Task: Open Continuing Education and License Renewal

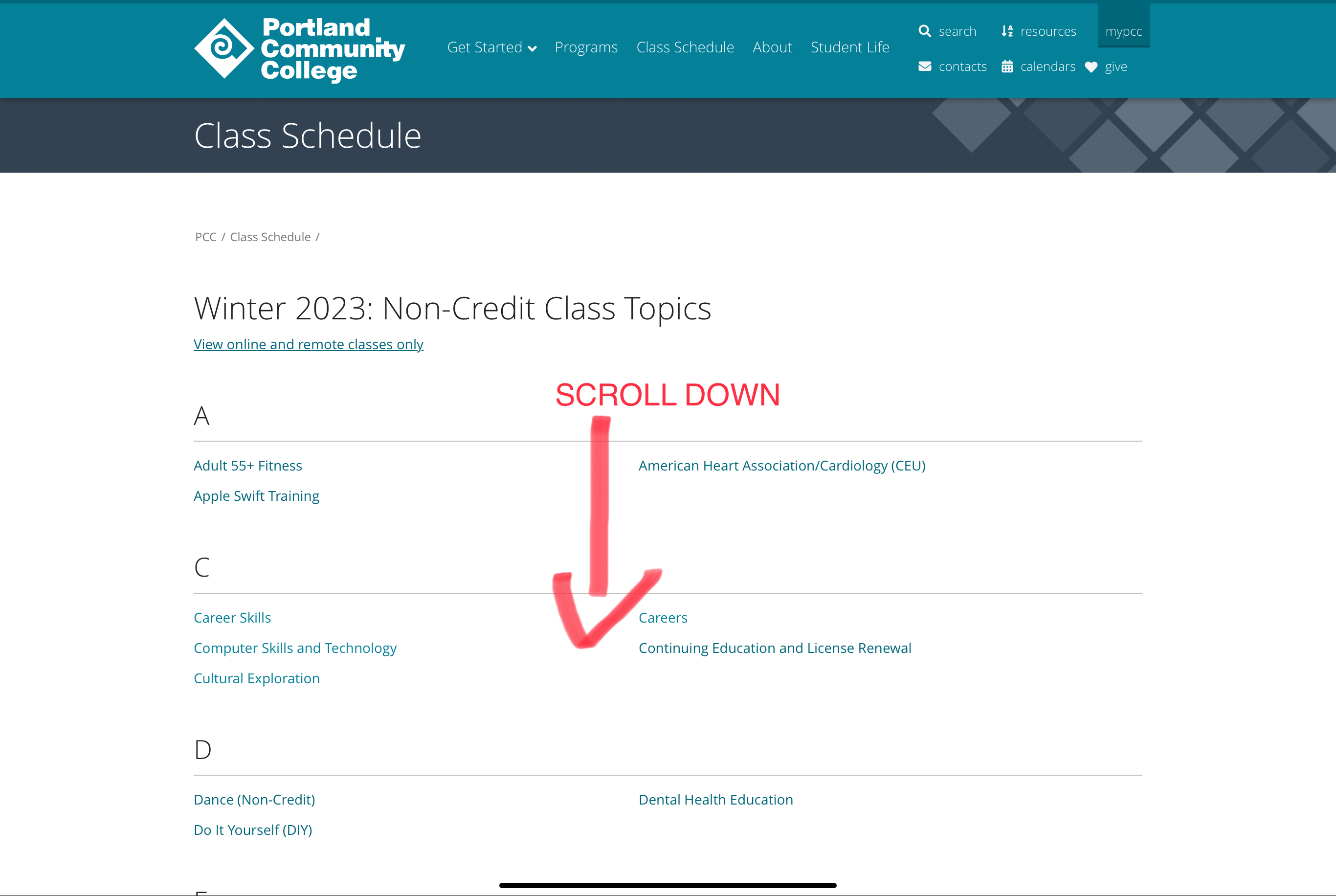Action: 775,648
